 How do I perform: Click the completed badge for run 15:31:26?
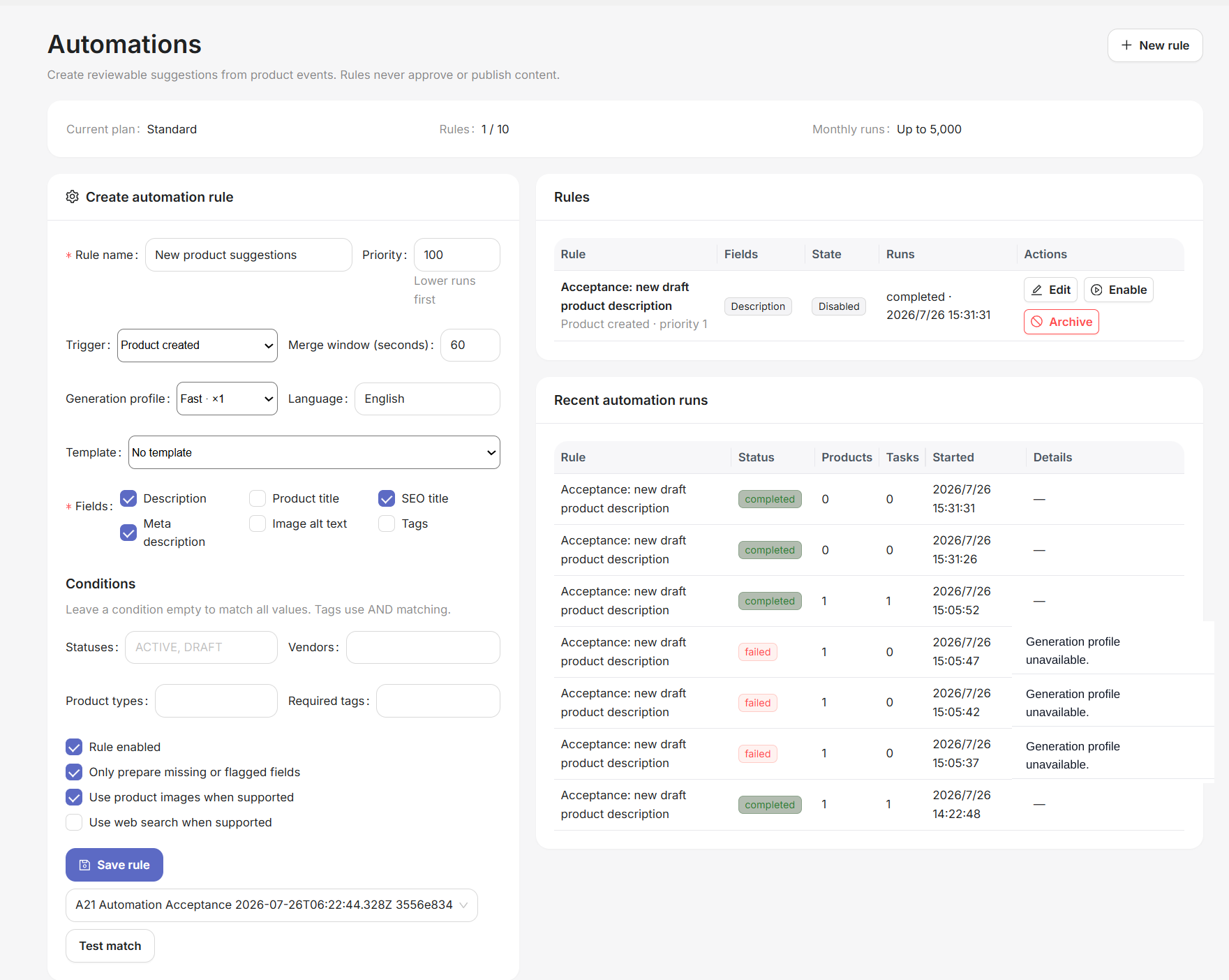(x=770, y=550)
